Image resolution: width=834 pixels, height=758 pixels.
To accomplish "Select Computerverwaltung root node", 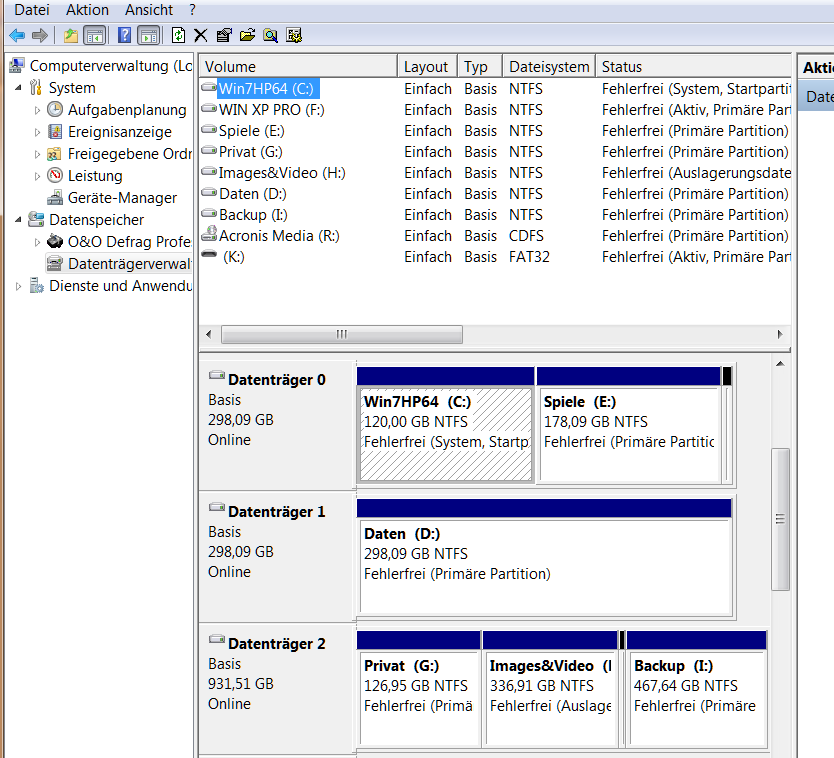I will (x=111, y=65).
